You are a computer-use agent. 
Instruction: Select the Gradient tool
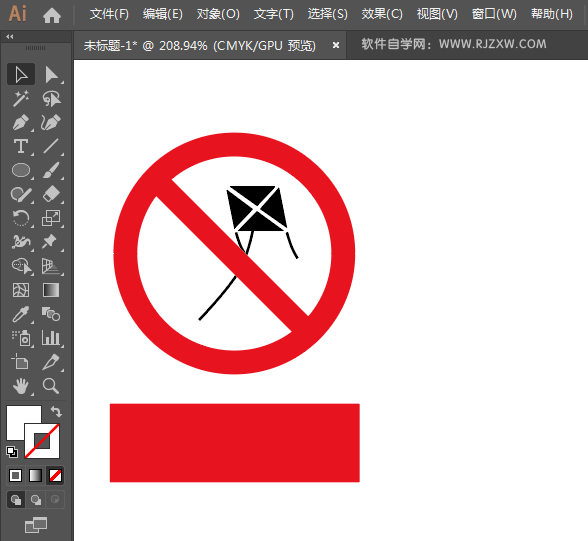coord(51,290)
